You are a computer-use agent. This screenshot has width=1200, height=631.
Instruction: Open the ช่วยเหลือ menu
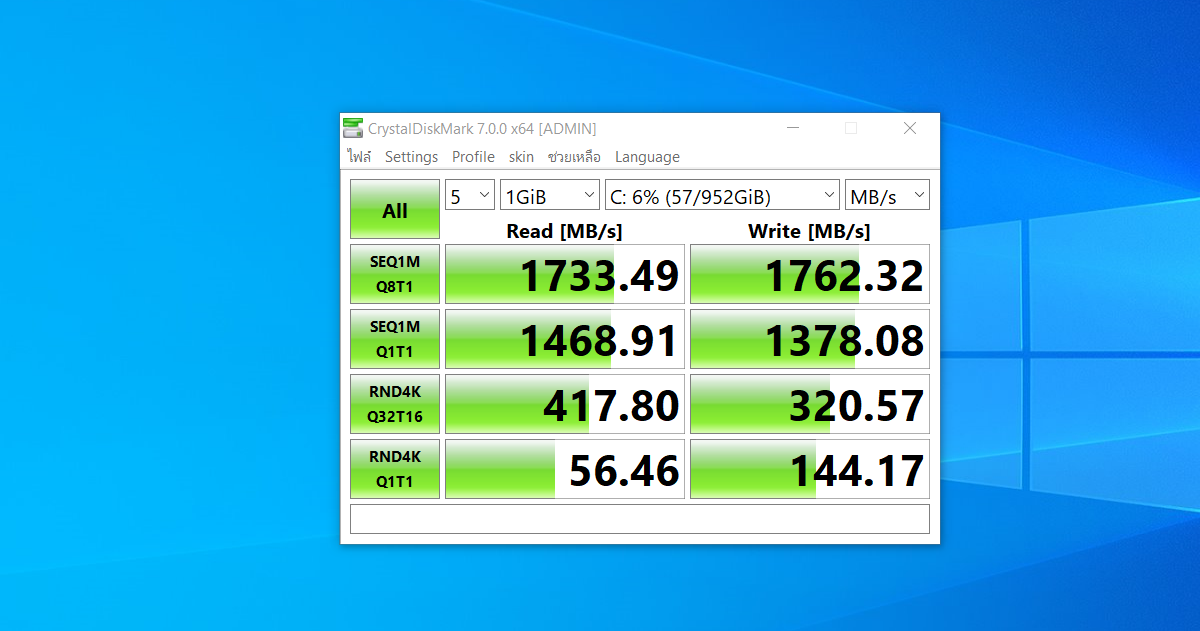[x=574, y=157]
